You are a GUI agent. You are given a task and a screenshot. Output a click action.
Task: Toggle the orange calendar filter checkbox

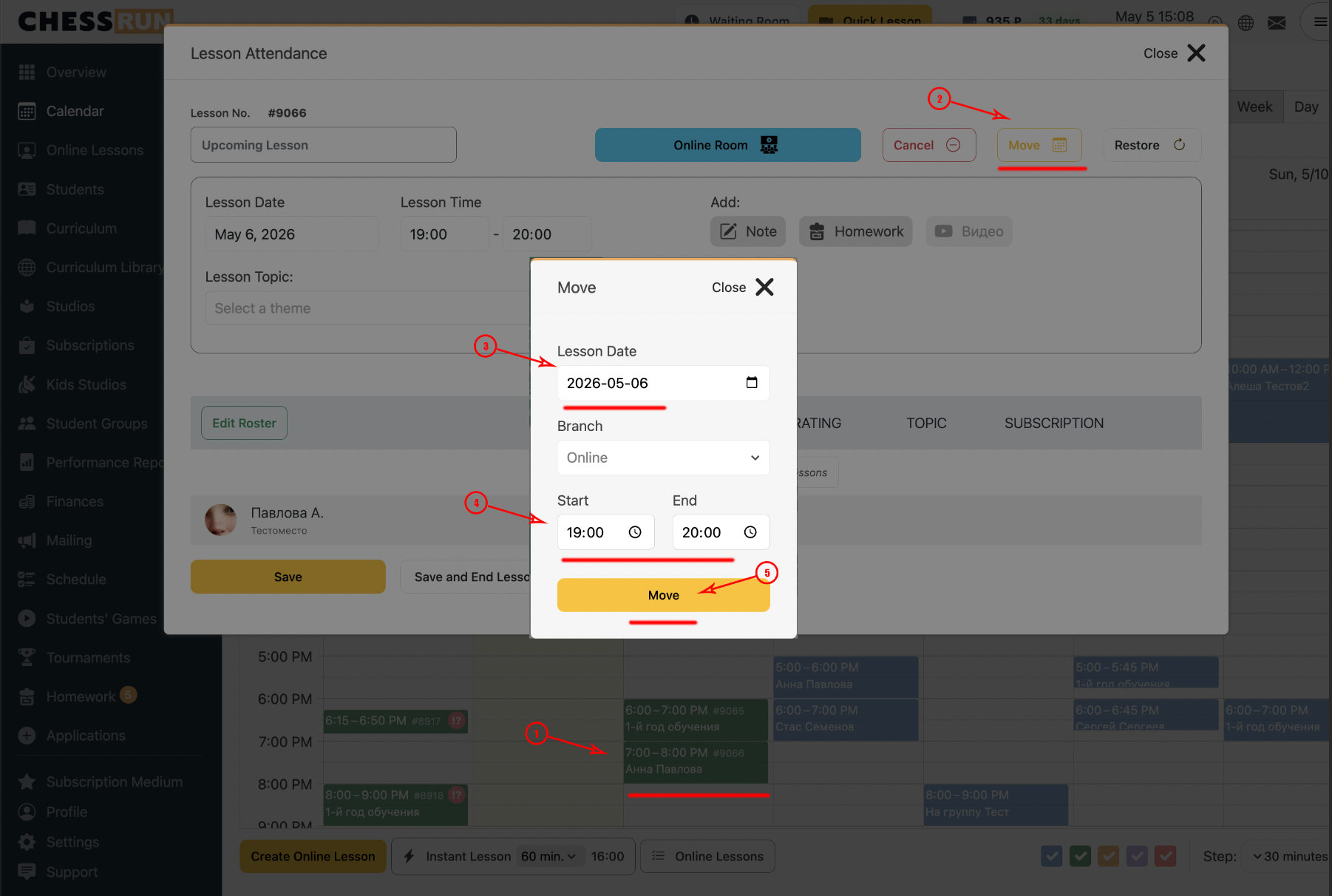click(1108, 856)
